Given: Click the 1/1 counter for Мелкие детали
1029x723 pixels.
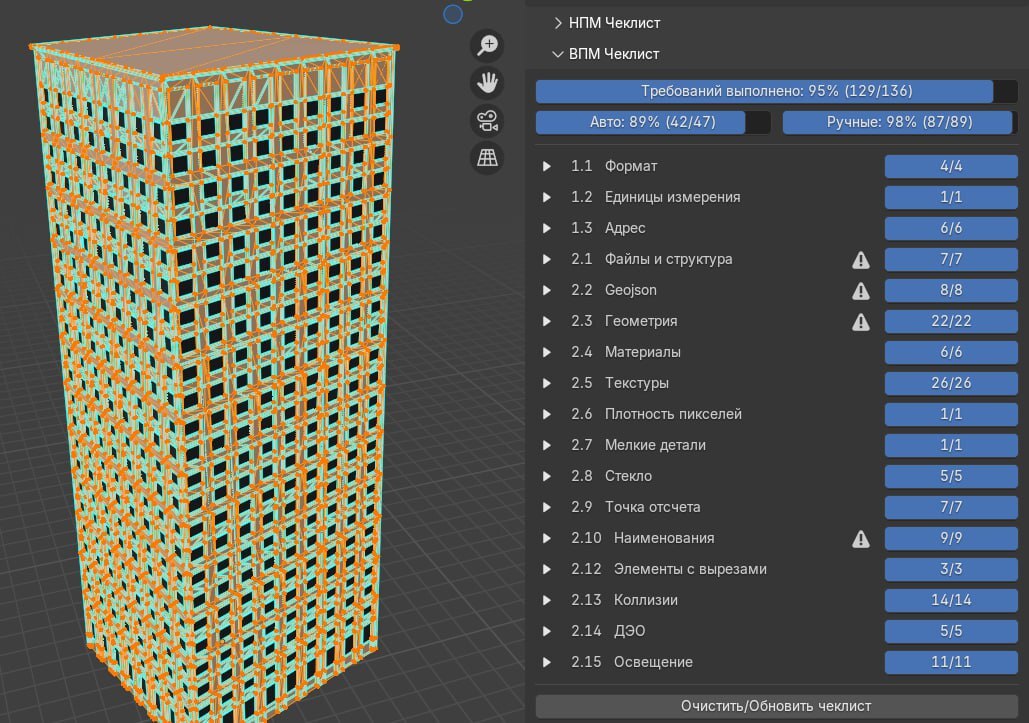Looking at the screenshot, I should click(x=951, y=445).
